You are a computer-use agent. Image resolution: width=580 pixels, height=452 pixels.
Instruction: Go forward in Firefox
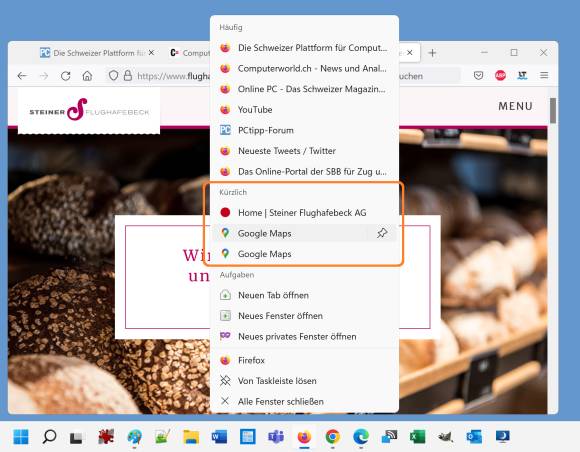pyautogui.click(x=44, y=76)
